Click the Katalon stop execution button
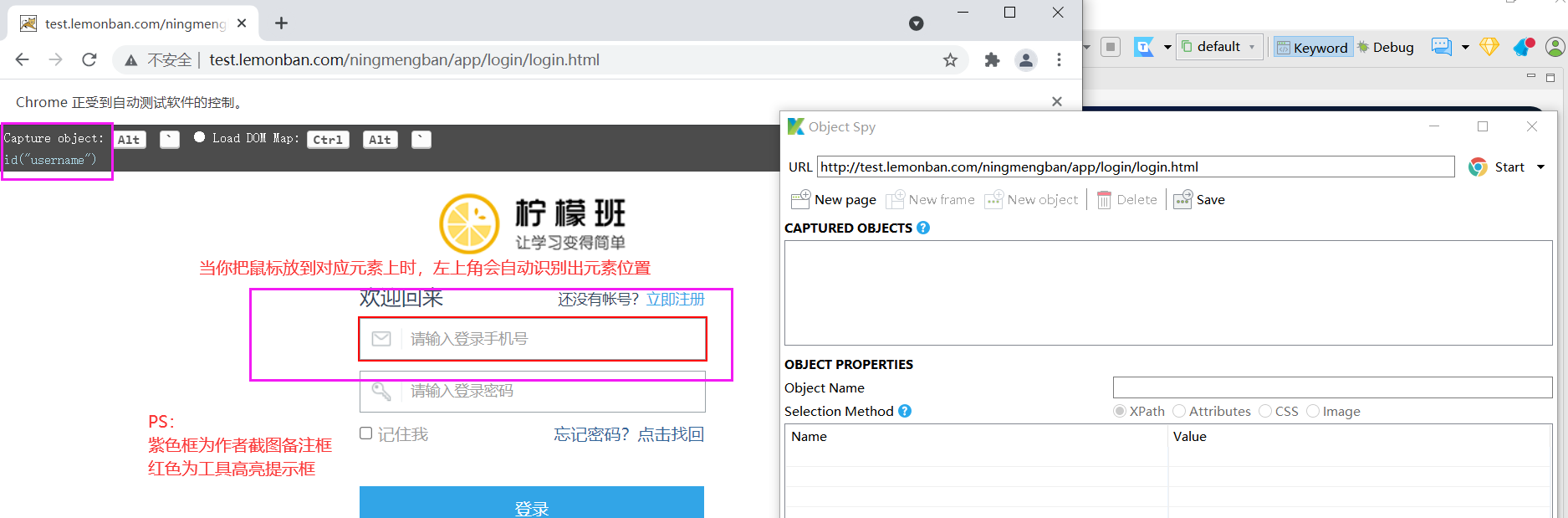The height and width of the screenshot is (518, 1568). point(1111,47)
